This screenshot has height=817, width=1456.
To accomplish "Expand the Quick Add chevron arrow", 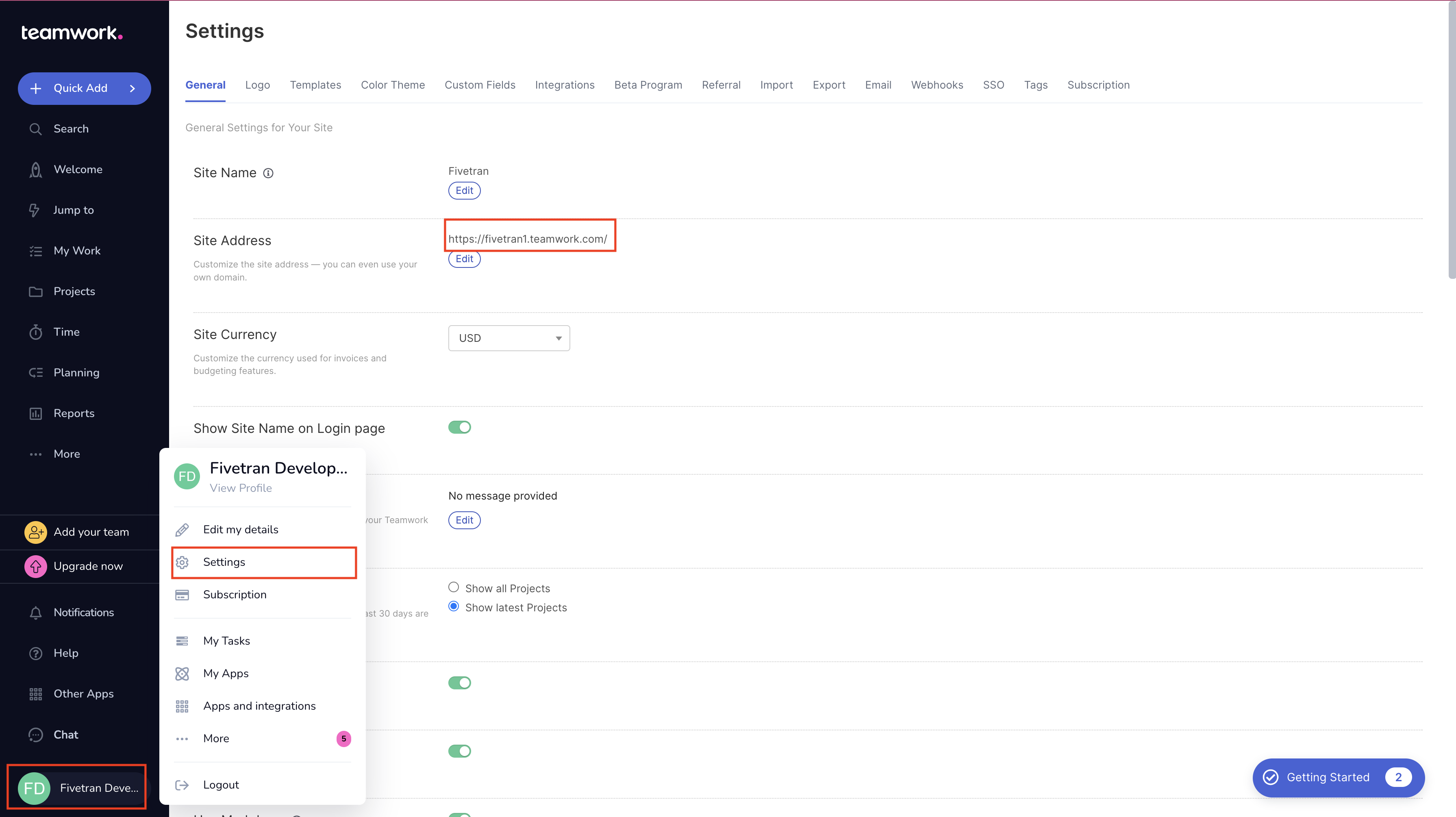I will [x=132, y=88].
